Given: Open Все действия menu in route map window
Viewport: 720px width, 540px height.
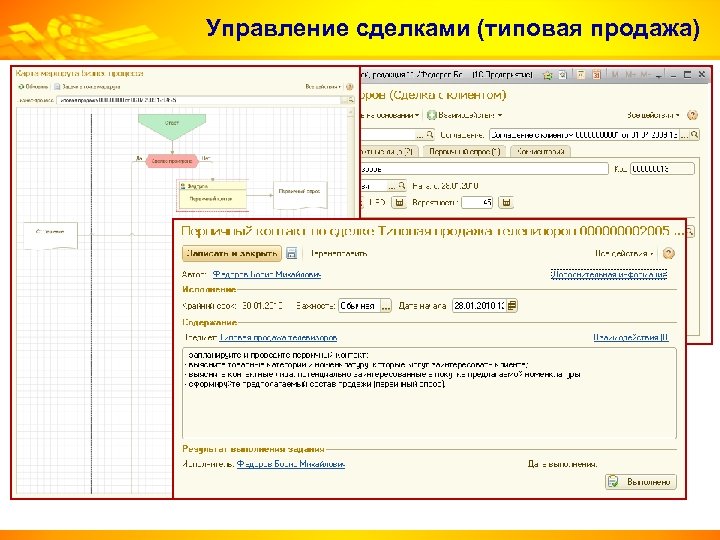Looking at the screenshot, I should 324,86.
